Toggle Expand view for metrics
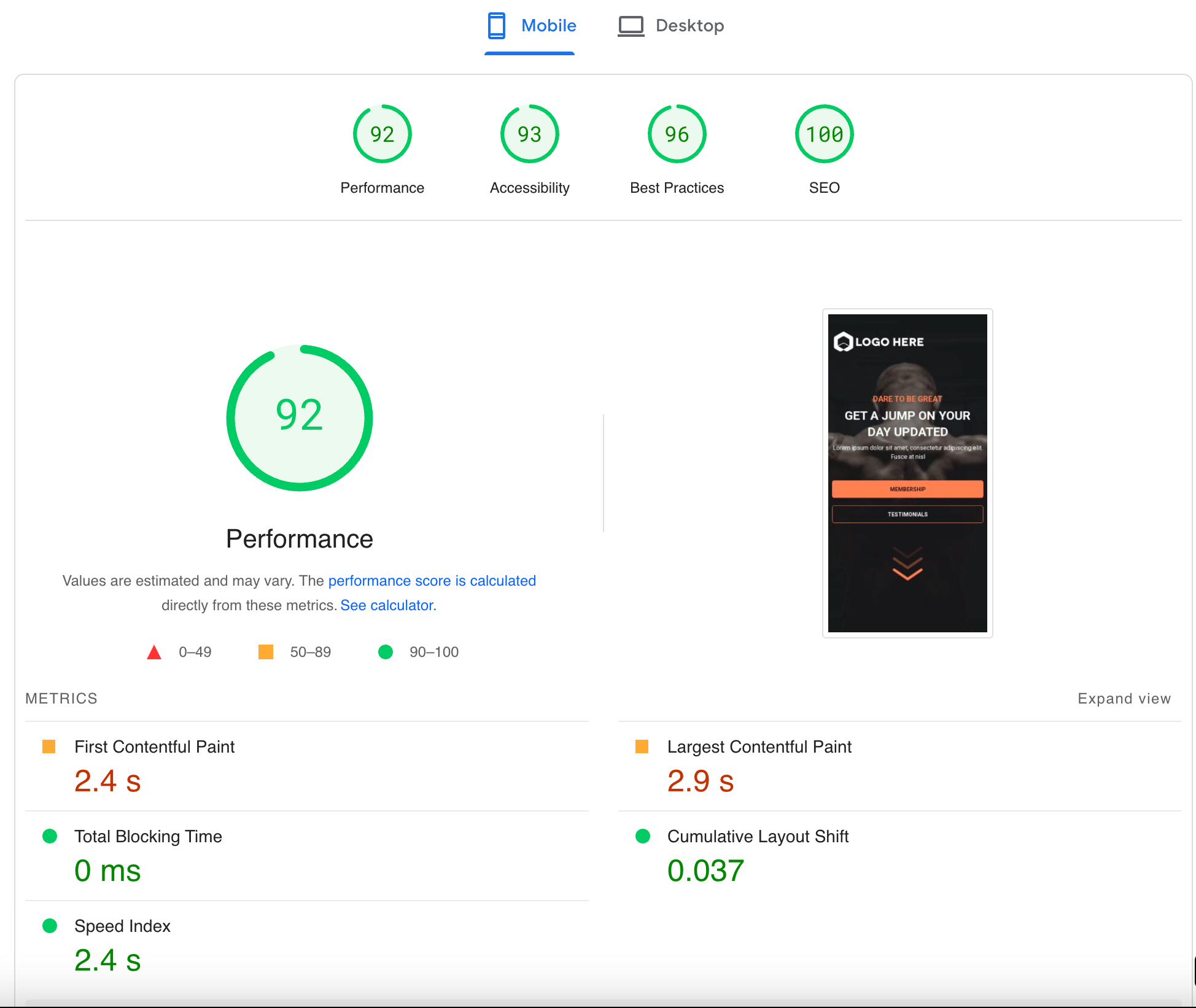The width and height of the screenshot is (1196, 1008). (x=1124, y=699)
